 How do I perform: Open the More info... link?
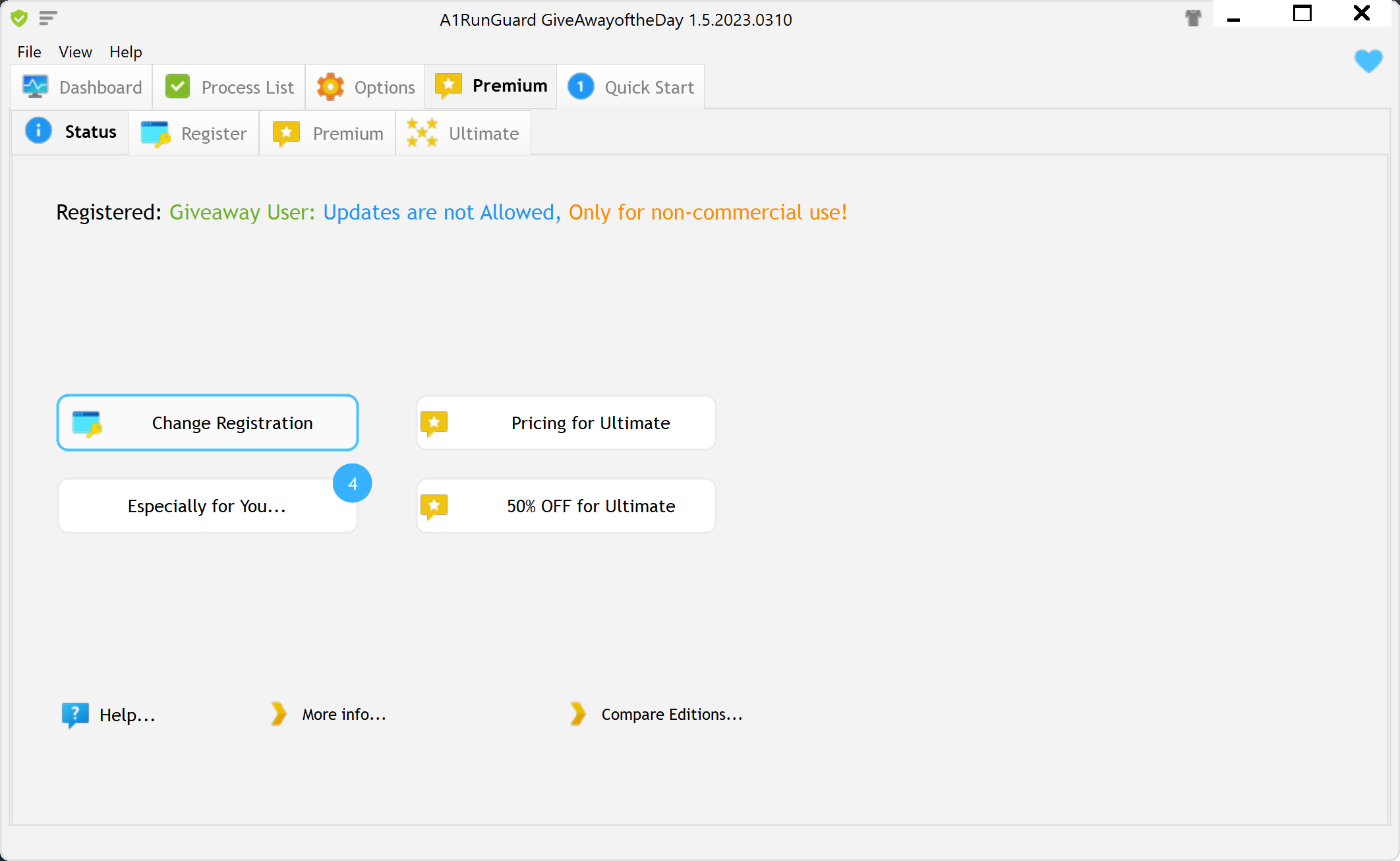[x=328, y=714]
